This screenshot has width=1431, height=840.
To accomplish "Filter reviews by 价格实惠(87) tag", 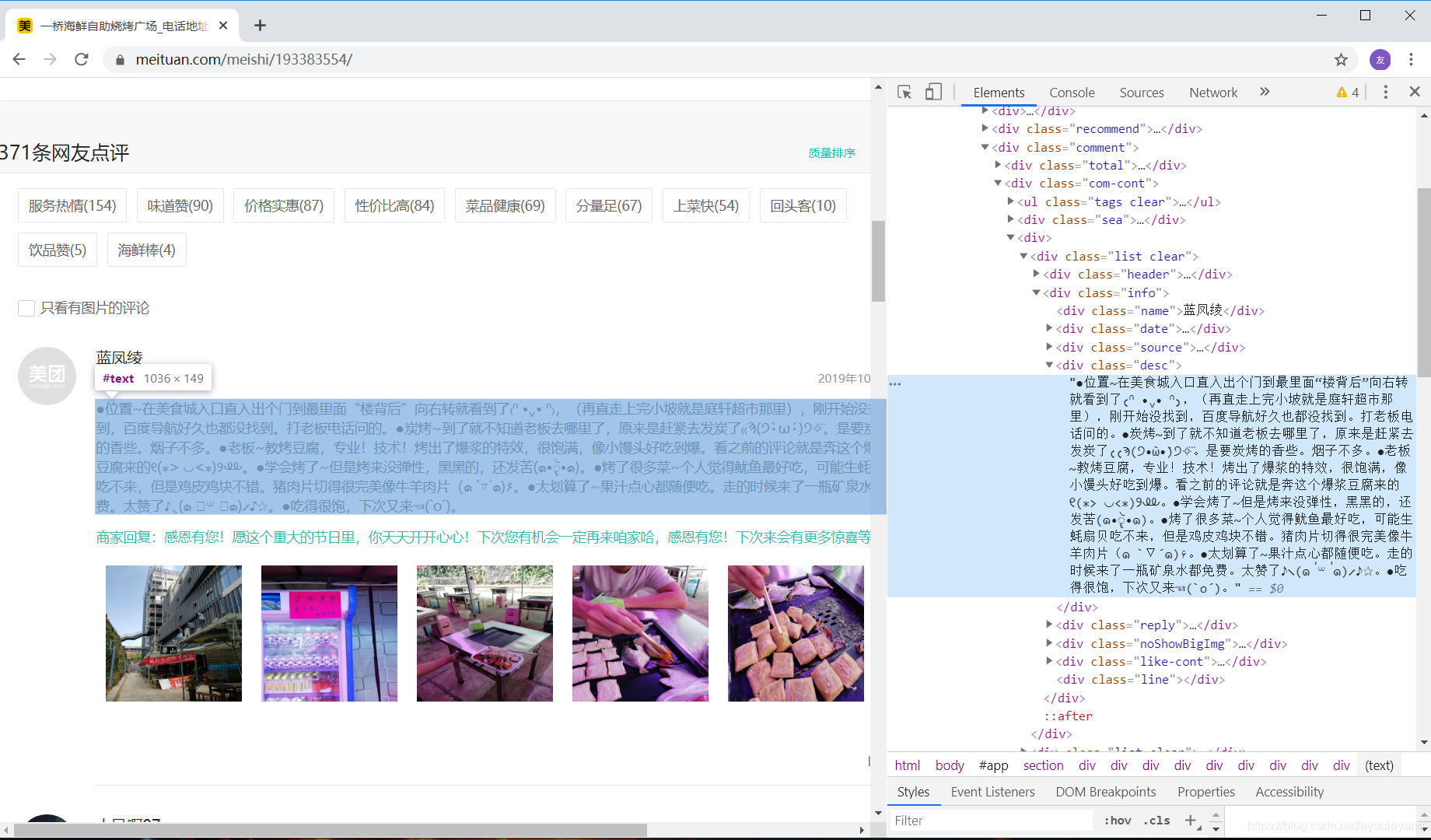I will click(284, 205).
